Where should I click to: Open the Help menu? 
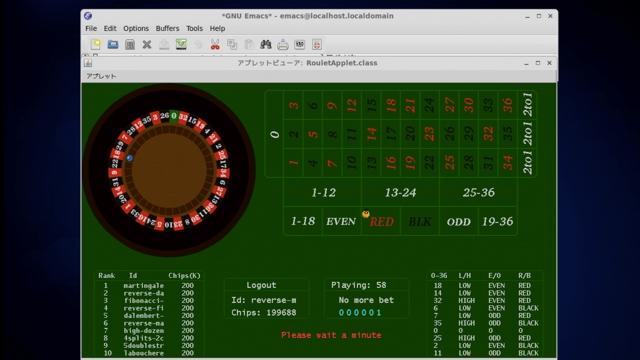click(x=217, y=28)
